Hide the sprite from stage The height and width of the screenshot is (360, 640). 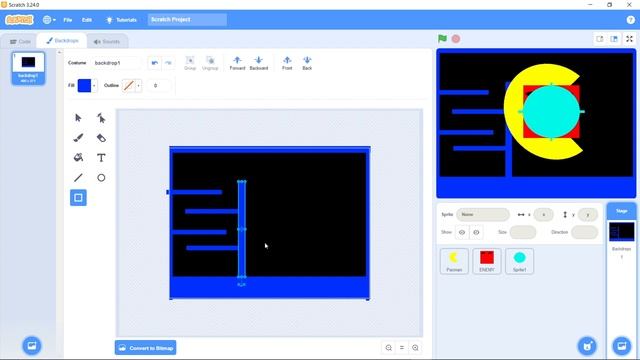click(476, 232)
